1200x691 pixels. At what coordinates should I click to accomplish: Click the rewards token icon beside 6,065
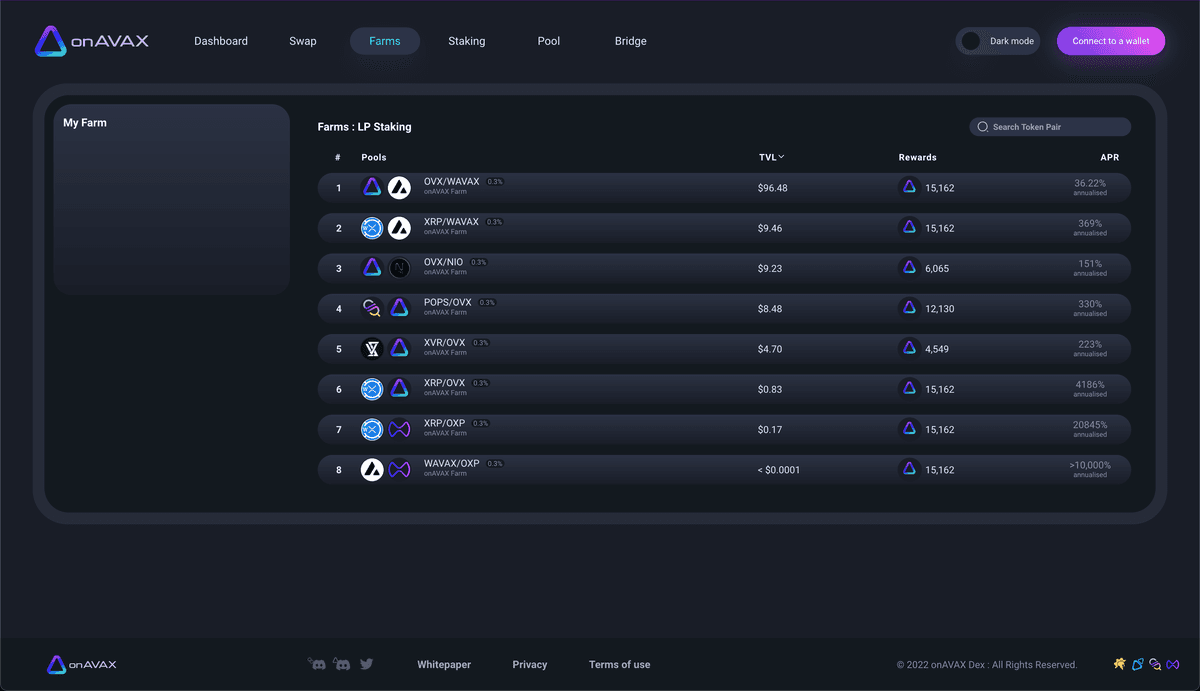click(x=908, y=268)
